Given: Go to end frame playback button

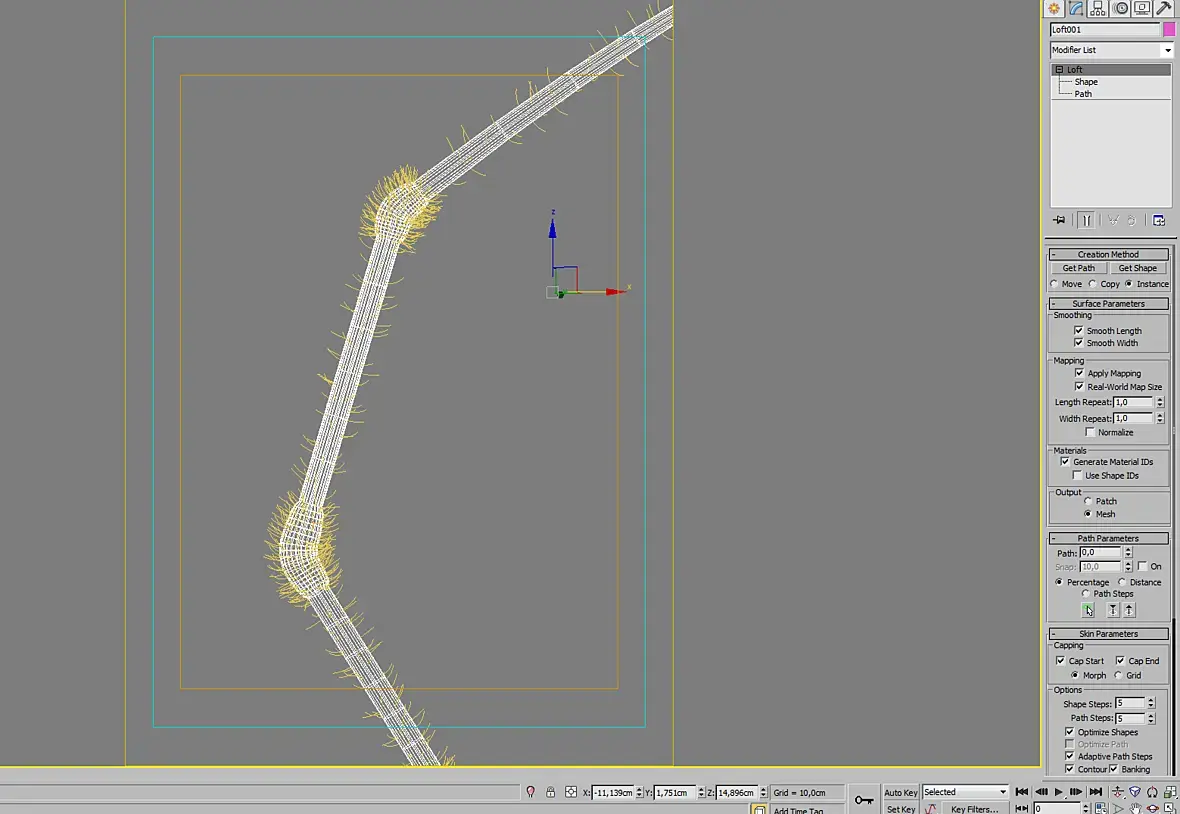Looking at the screenshot, I should tap(1096, 791).
